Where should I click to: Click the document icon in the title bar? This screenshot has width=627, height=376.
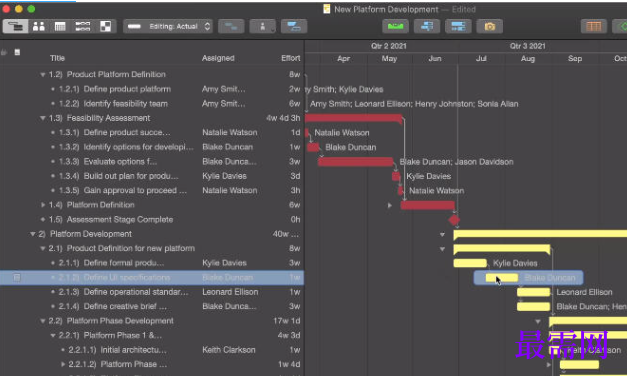tap(327, 9)
